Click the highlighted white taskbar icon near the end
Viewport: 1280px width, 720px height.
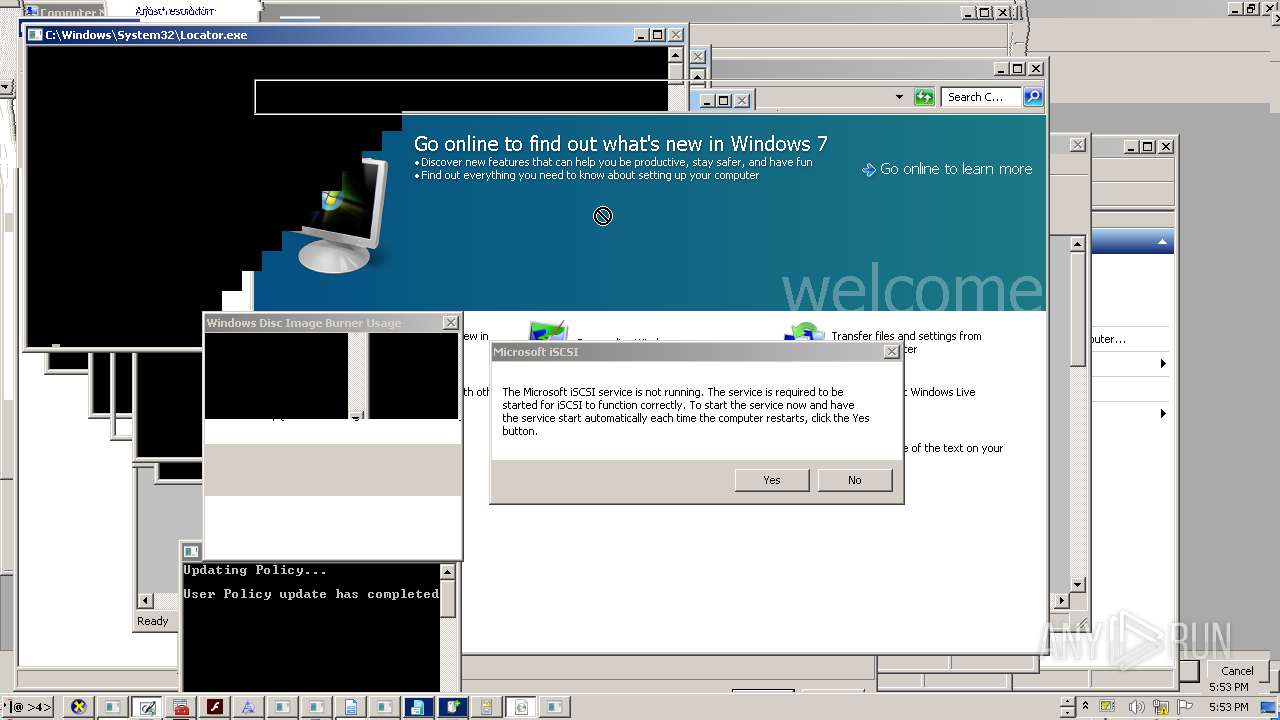click(x=520, y=707)
